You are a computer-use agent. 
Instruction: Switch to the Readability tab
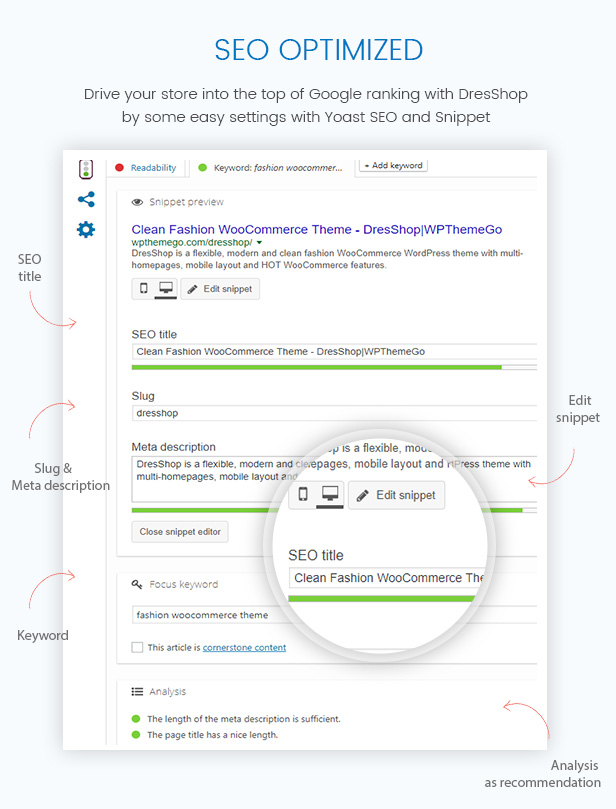tap(153, 168)
